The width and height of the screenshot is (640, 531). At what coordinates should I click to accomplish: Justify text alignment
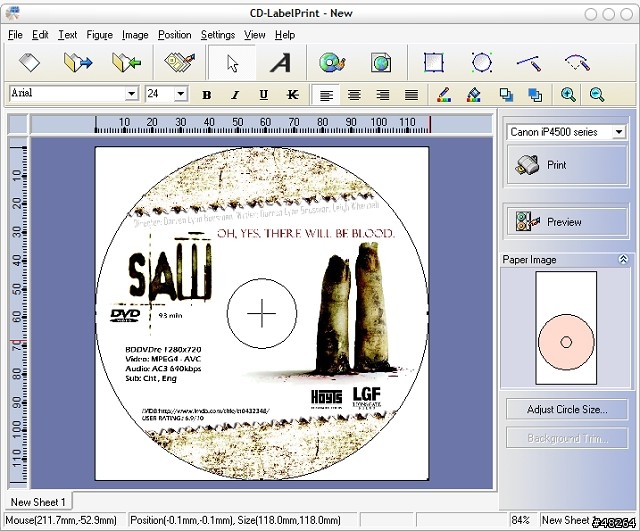(411, 95)
